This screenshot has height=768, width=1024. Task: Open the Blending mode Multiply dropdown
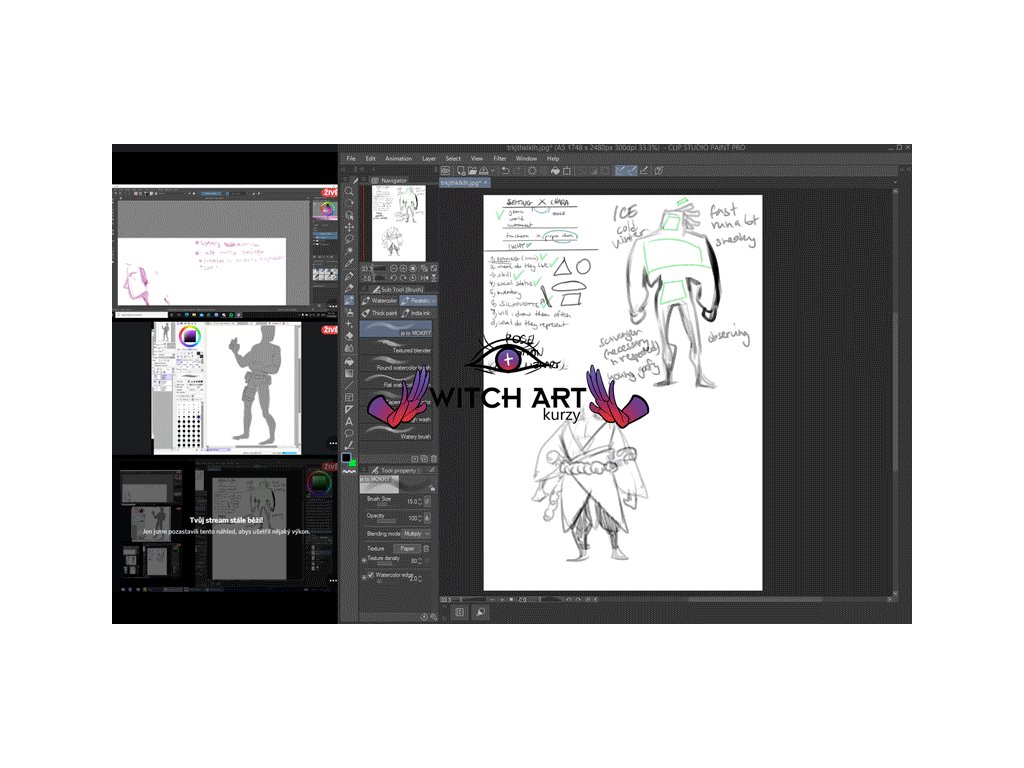point(417,534)
